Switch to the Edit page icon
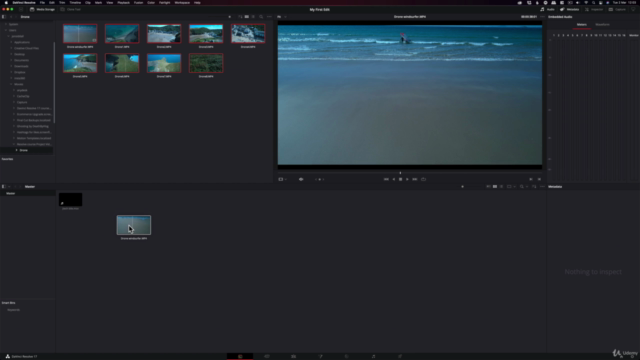This screenshot has width=640, height=360. tap(293, 356)
